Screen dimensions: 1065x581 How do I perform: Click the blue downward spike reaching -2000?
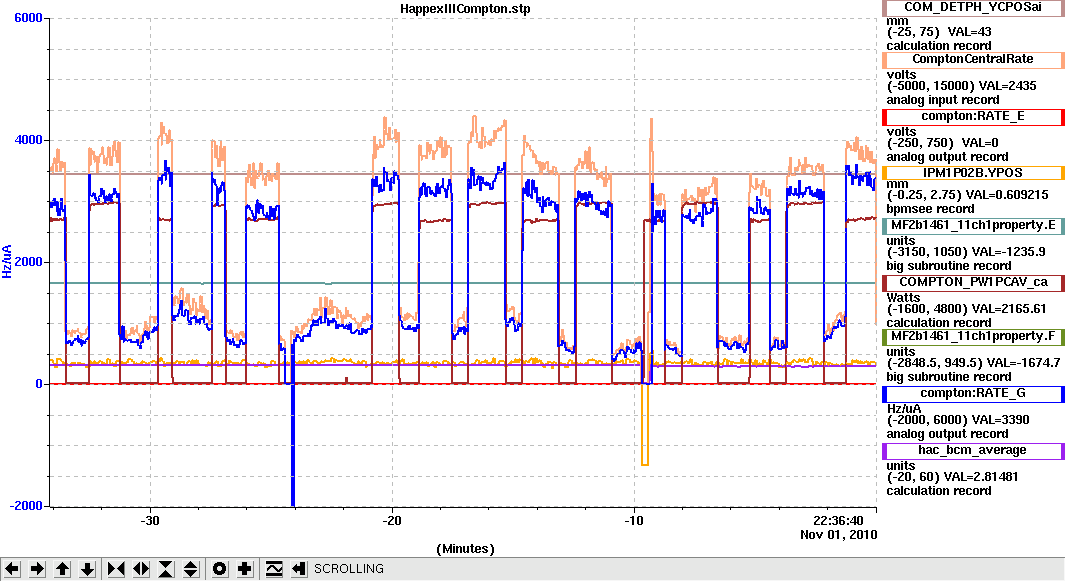click(293, 445)
